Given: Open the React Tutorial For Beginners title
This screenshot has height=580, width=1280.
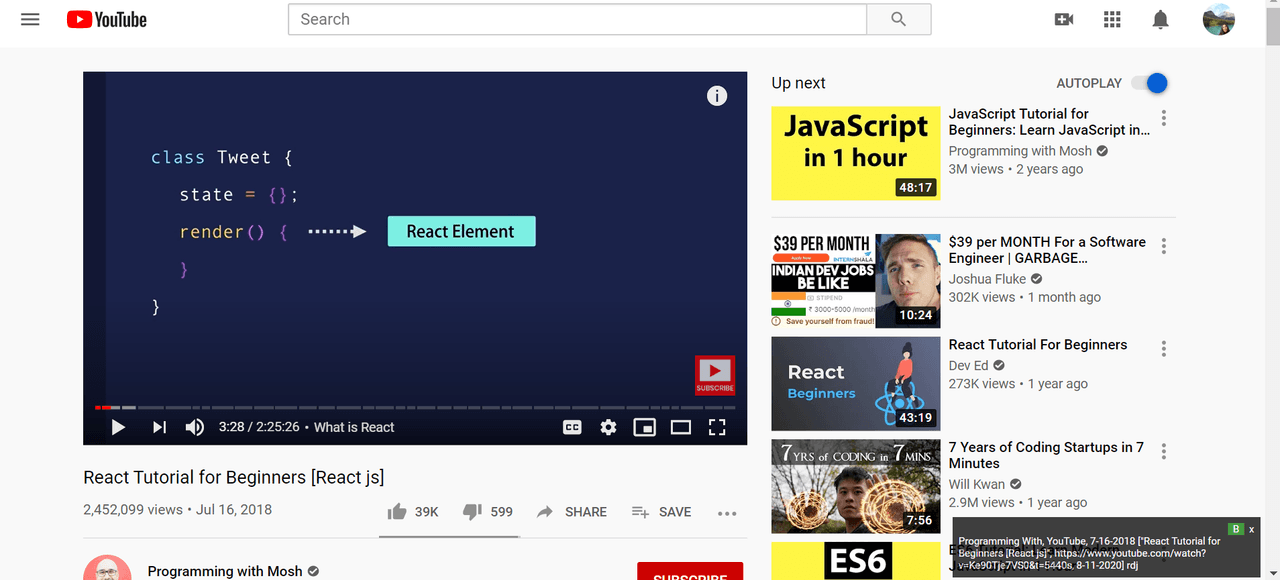Looking at the screenshot, I should pos(1038,345).
